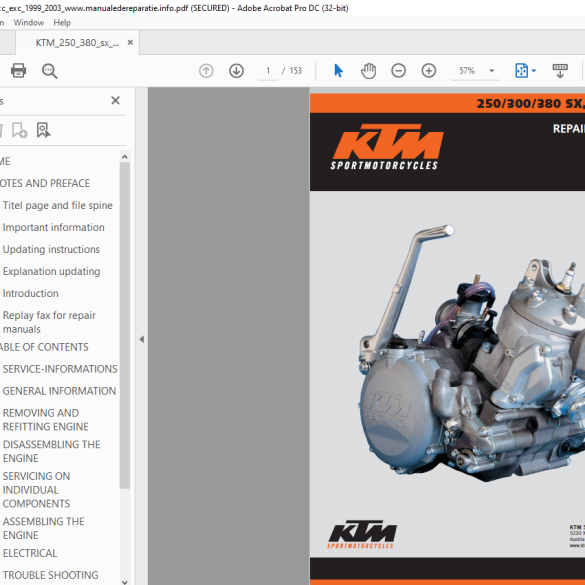Go to next page arrow
Image resolution: width=585 pixels, height=585 pixels.
tap(236, 71)
